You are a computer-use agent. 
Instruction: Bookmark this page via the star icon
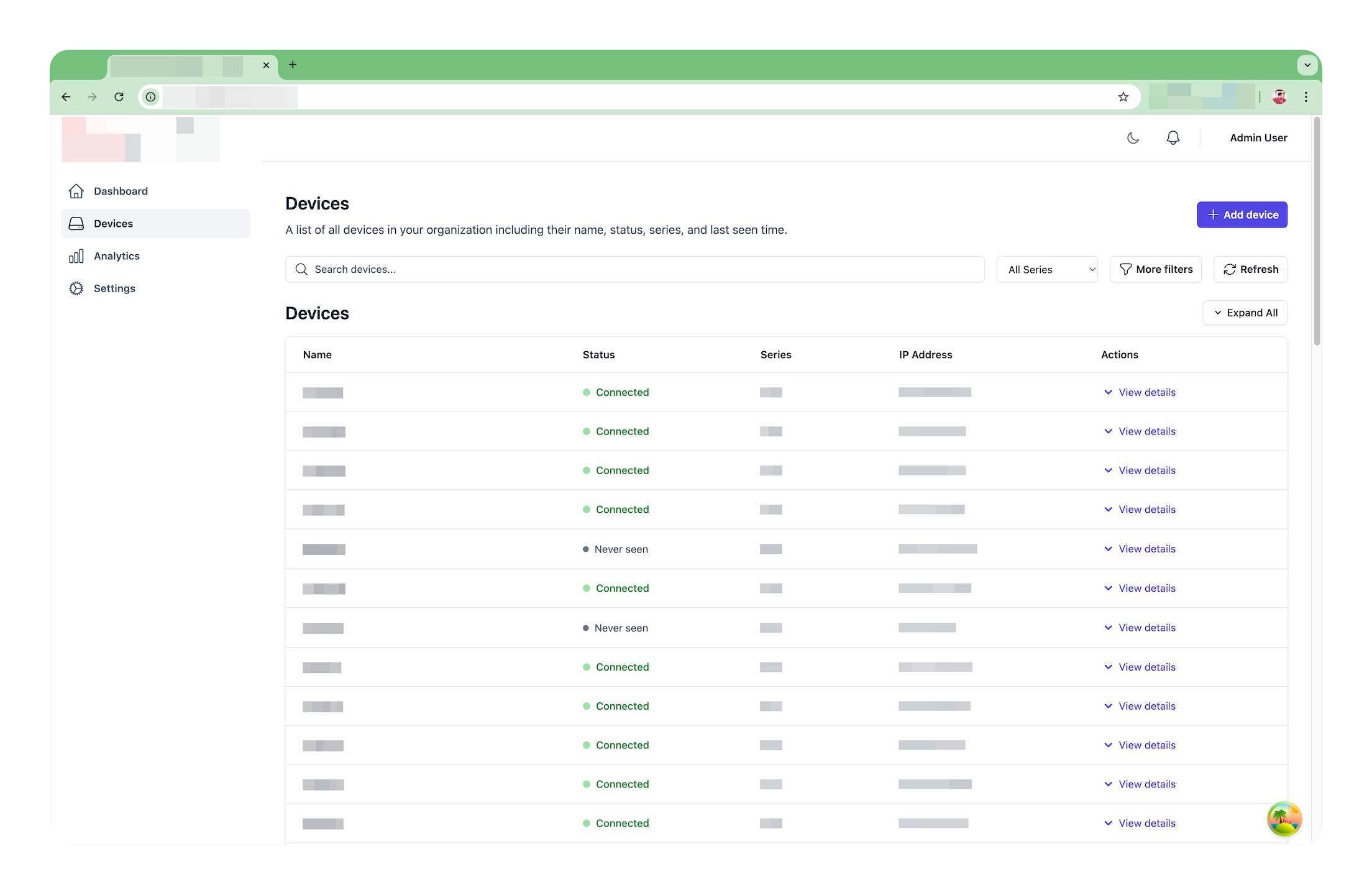pyautogui.click(x=1122, y=96)
